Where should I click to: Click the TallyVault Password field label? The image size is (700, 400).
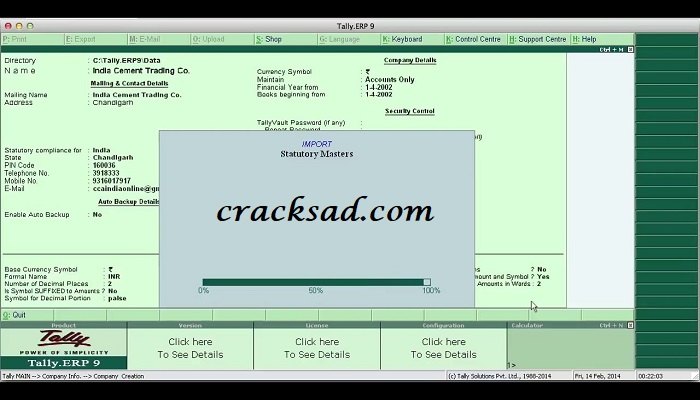click(x=301, y=122)
